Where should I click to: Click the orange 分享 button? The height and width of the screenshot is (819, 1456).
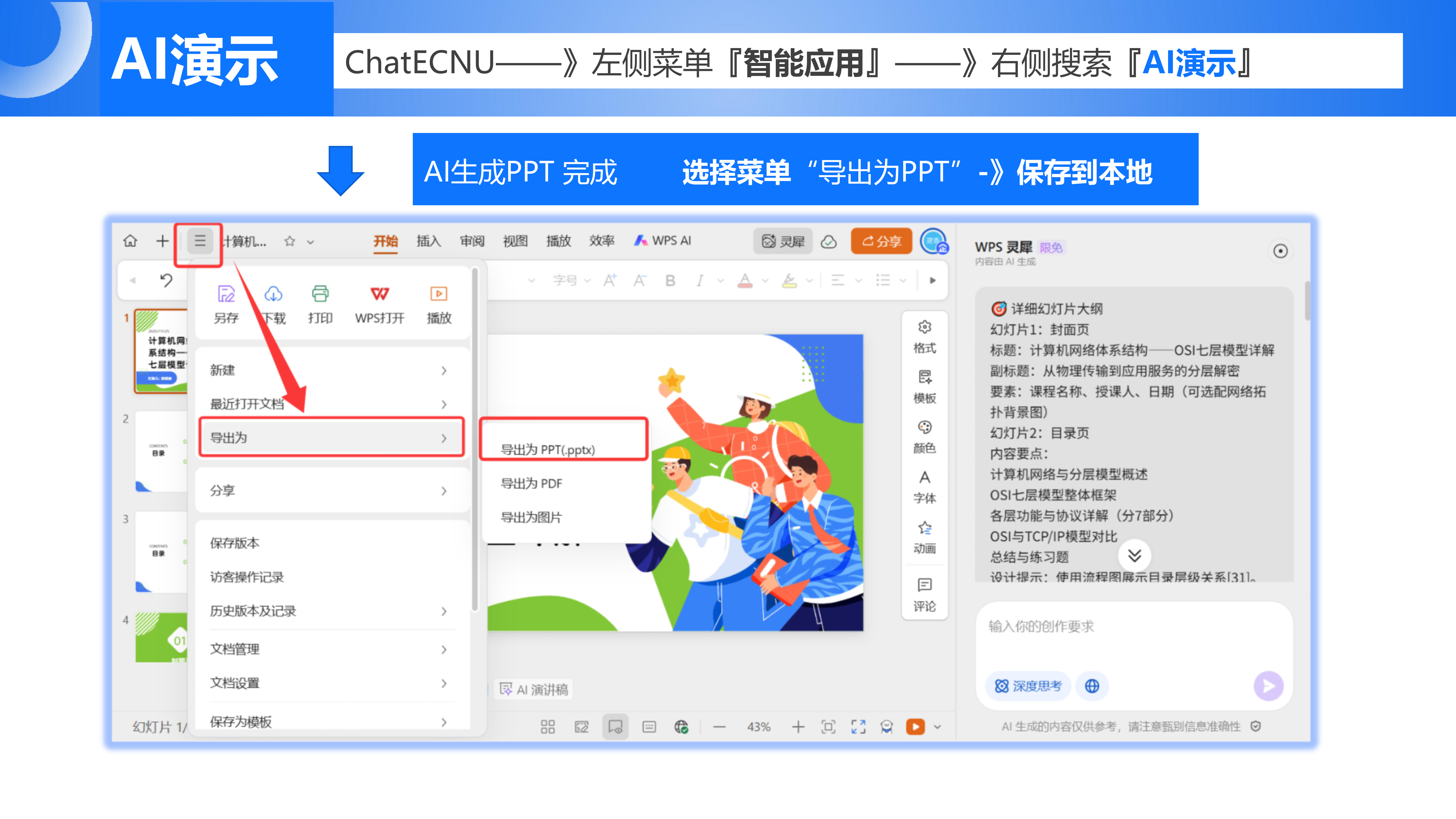(x=881, y=241)
